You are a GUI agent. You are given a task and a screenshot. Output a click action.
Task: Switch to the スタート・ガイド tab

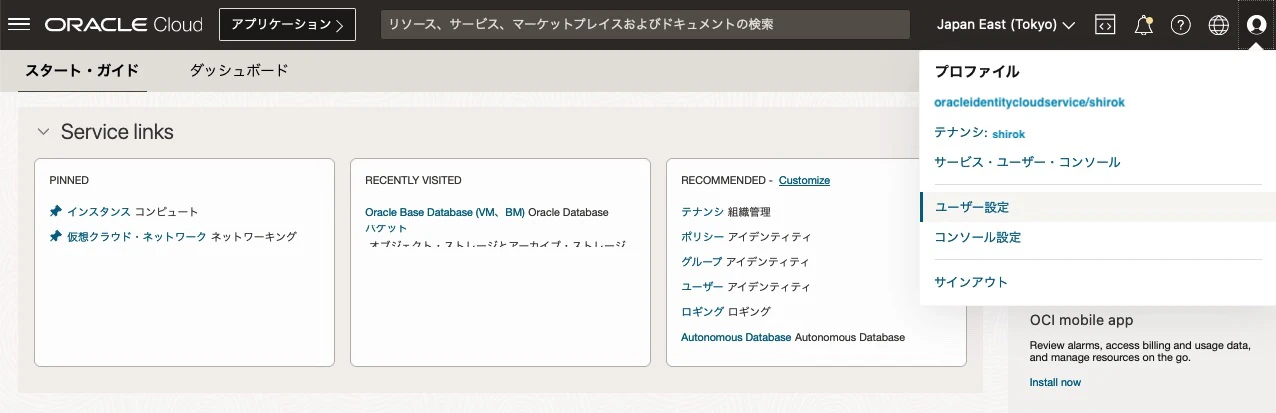pyautogui.click(x=82, y=71)
